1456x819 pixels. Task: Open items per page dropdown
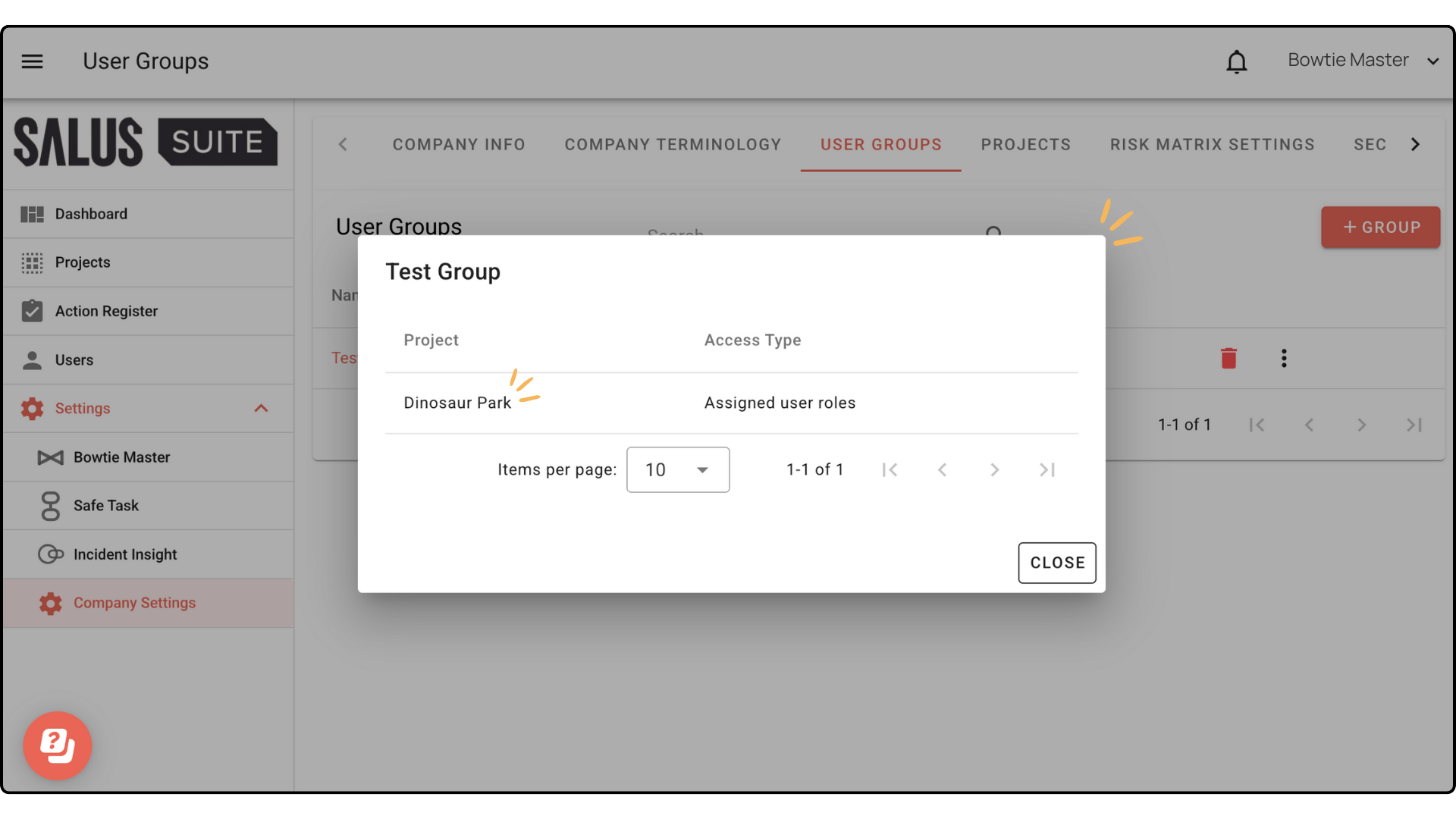pyautogui.click(x=677, y=470)
